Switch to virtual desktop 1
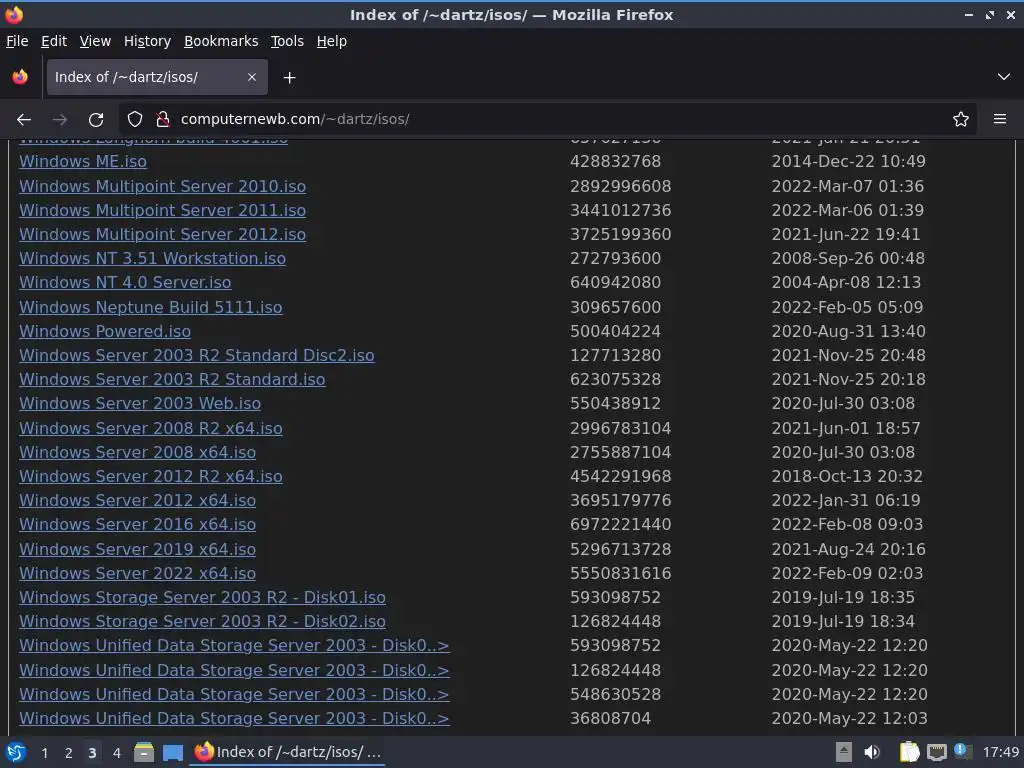The height and width of the screenshot is (768, 1024). [x=44, y=753]
